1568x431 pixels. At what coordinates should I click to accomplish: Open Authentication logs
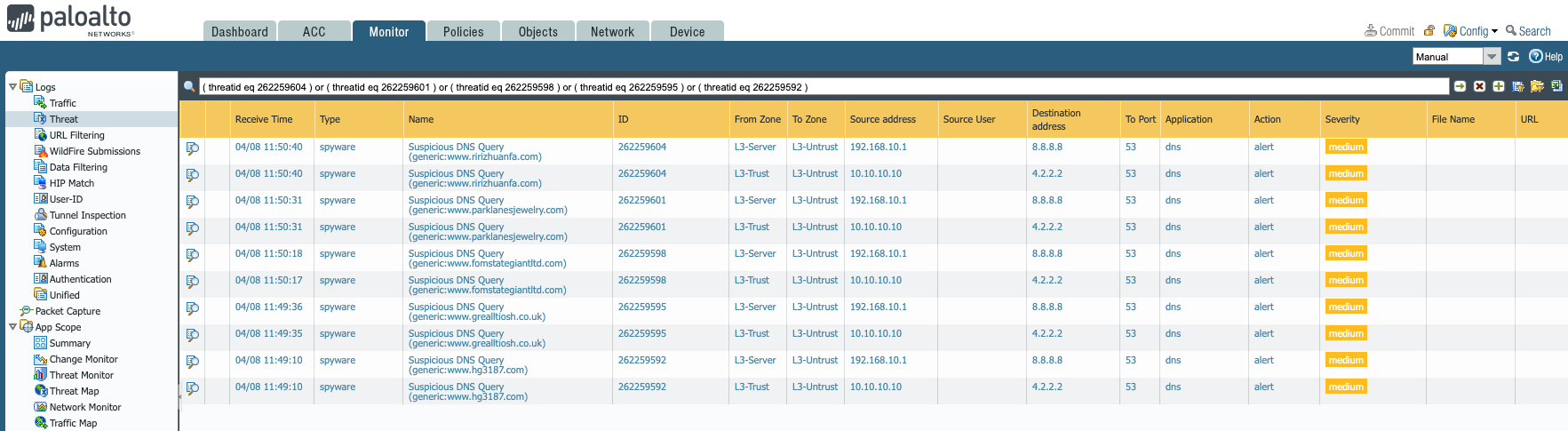pyautogui.click(x=80, y=279)
